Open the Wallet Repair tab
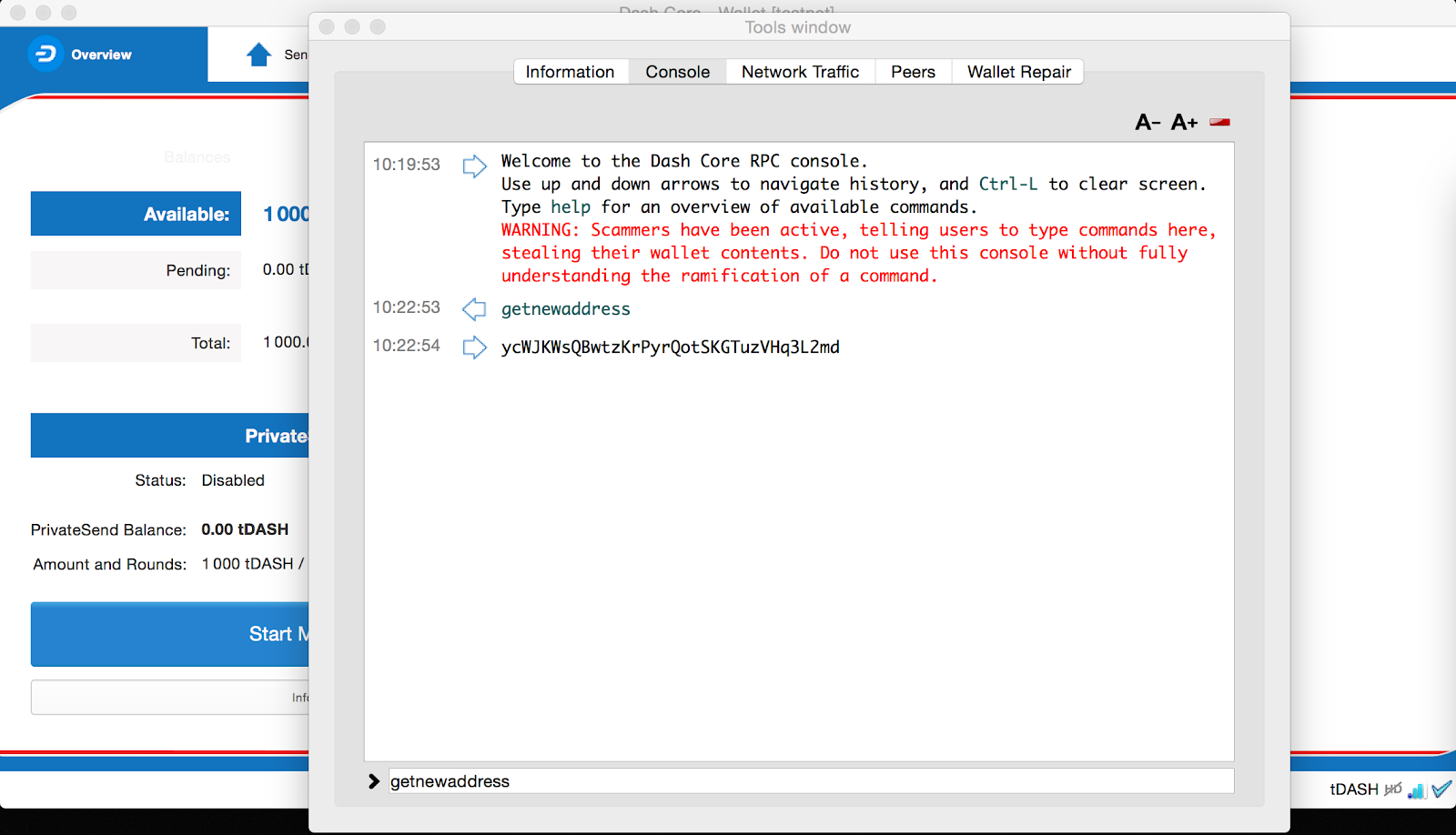This screenshot has width=1456, height=835. click(x=1018, y=72)
